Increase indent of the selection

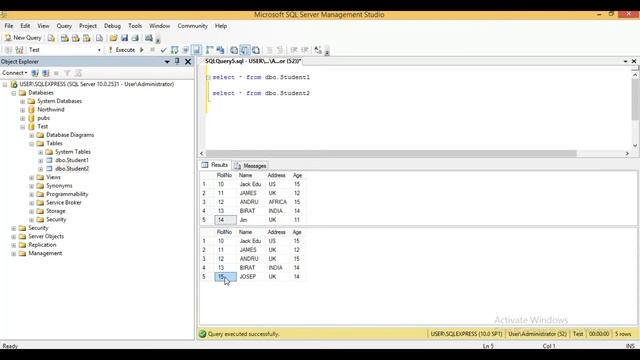coord(304,50)
